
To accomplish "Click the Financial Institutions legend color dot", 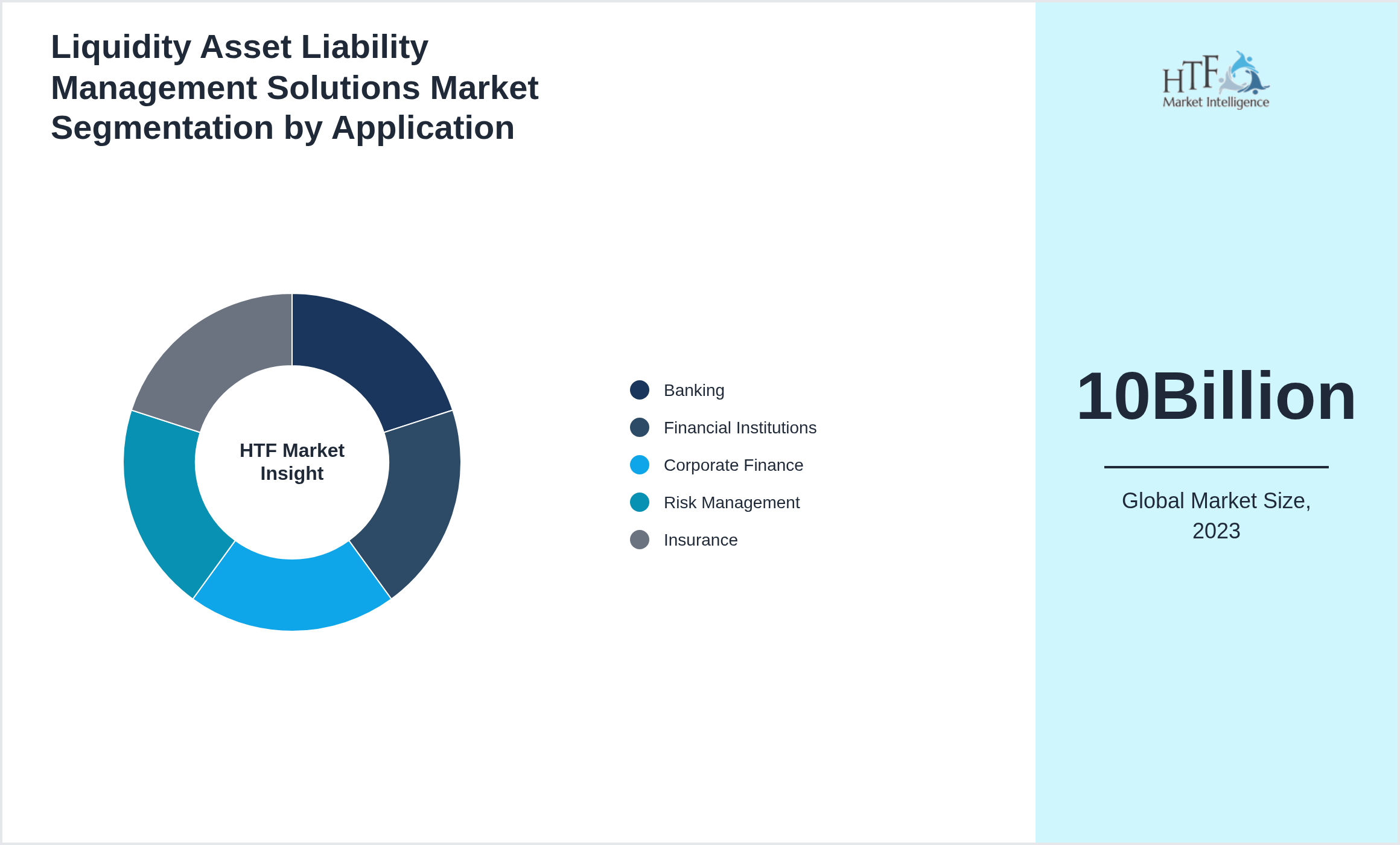I will 640,427.
